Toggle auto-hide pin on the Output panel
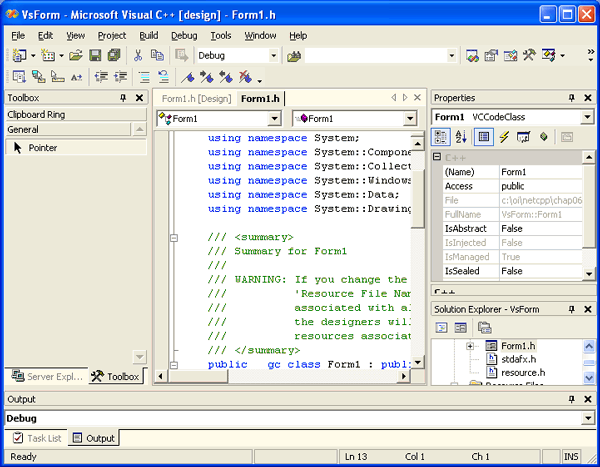Screen dimensions: 600x467 572,399
